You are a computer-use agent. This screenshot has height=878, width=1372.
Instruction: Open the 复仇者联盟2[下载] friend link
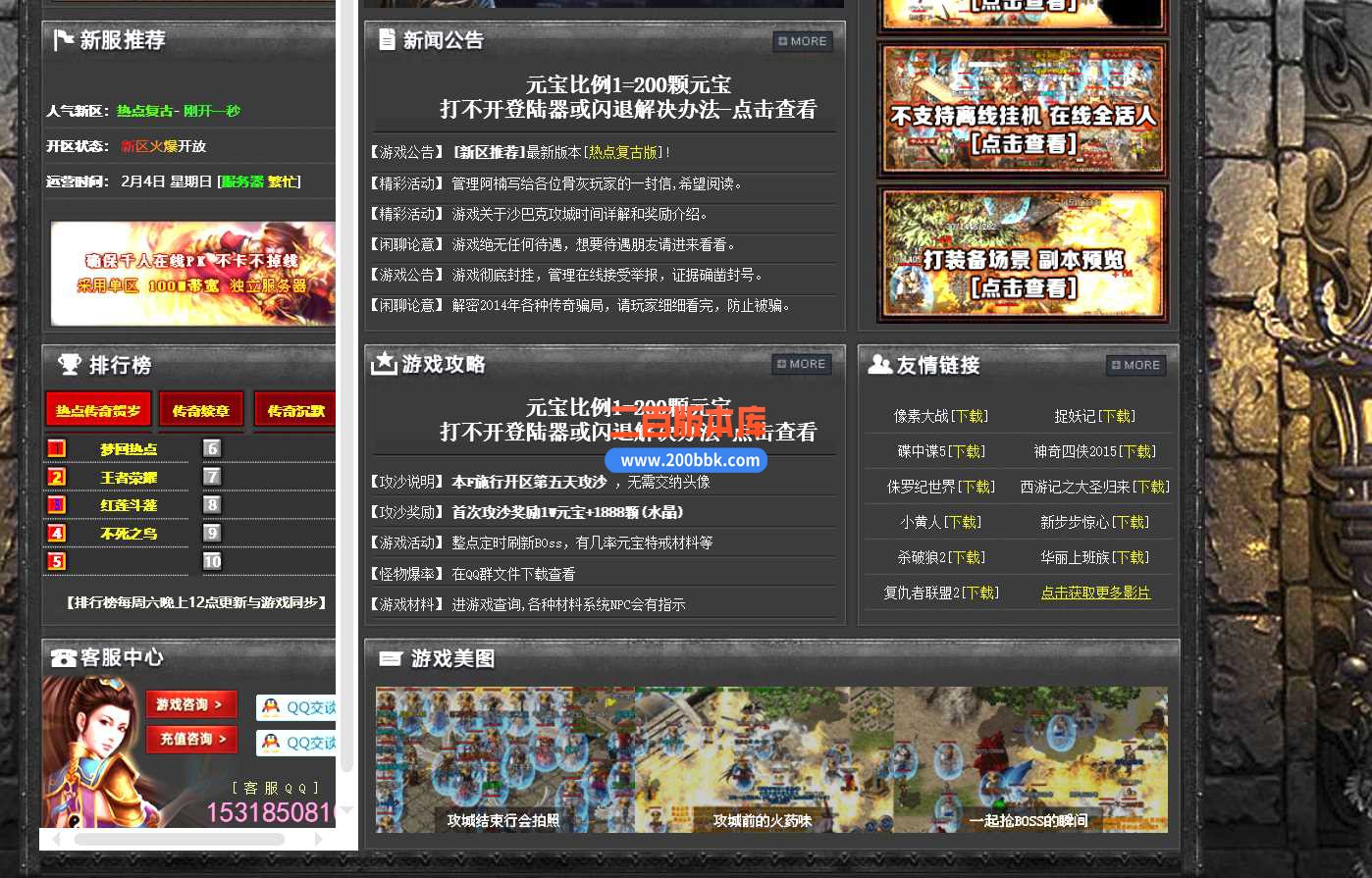941,593
